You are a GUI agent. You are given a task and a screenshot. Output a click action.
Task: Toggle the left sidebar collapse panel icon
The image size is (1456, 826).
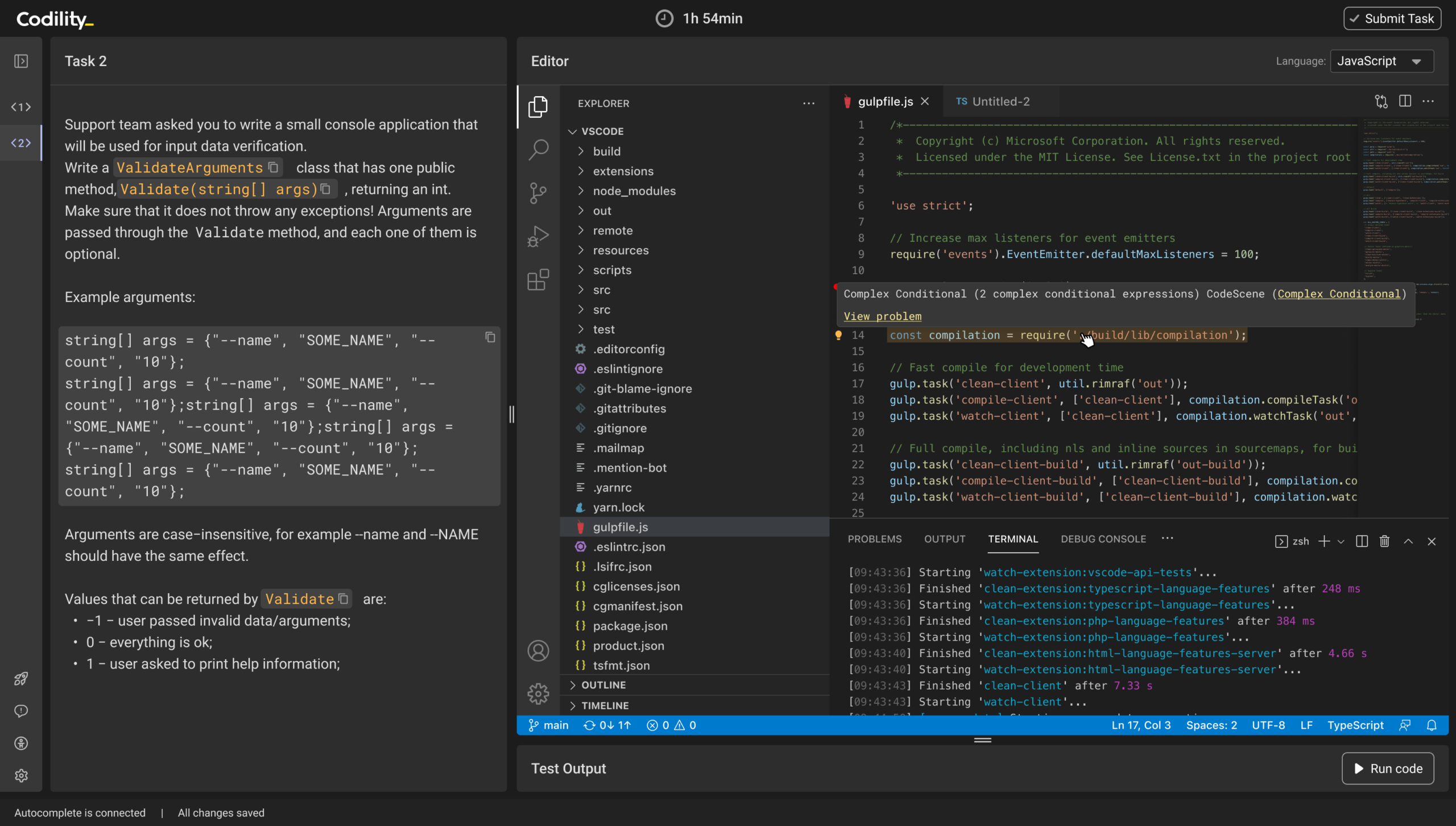[21, 61]
